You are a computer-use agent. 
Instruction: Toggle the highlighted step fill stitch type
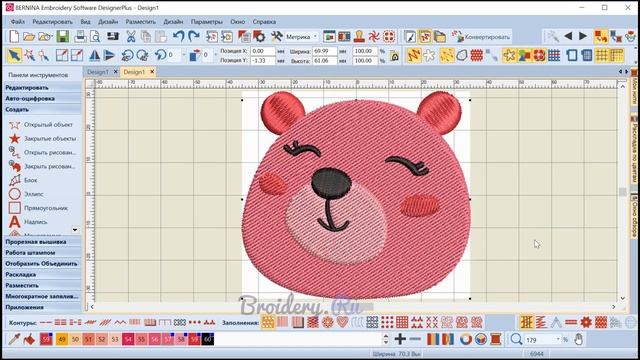coord(268,322)
